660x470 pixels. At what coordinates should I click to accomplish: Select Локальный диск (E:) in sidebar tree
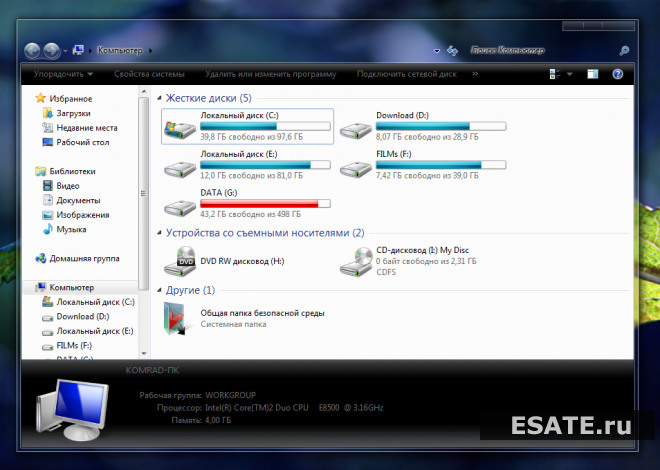[x=95, y=331]
